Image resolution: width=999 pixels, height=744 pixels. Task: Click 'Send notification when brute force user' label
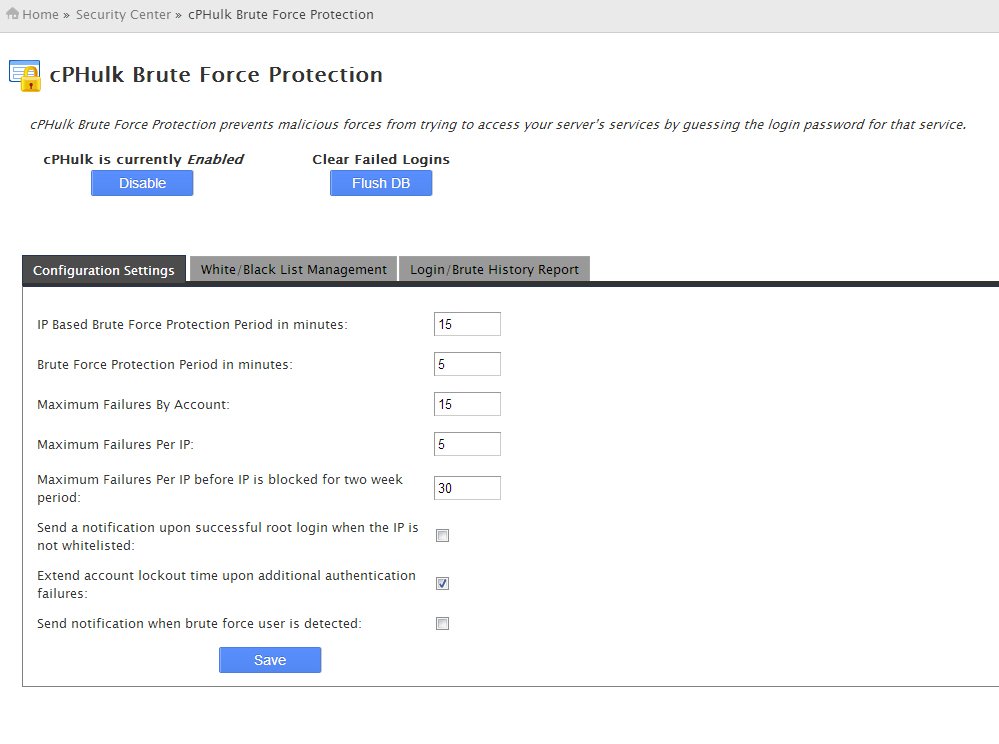point(199,624)
